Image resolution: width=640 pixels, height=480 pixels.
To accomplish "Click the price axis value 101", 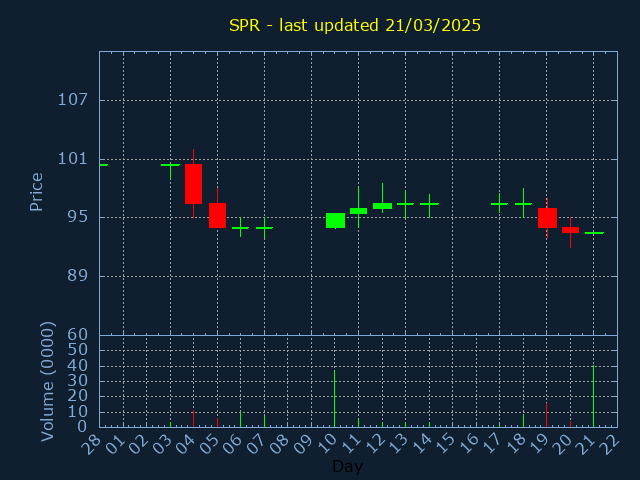I will pos(73,159).
